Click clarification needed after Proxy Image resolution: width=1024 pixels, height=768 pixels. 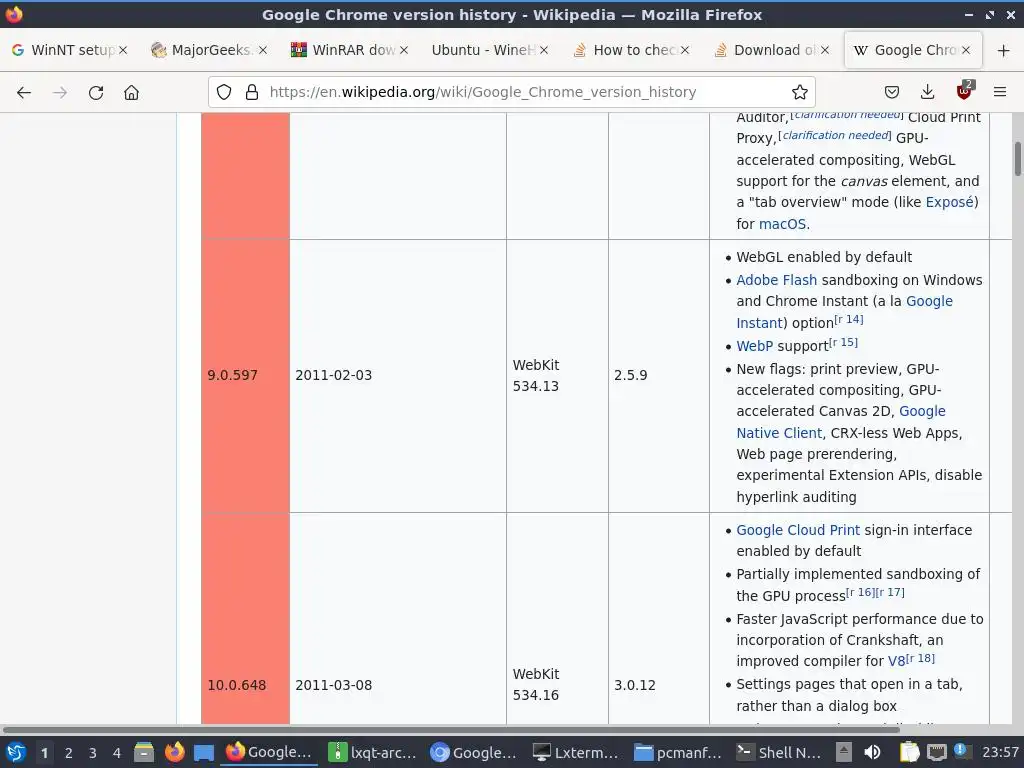pos(835,135)
